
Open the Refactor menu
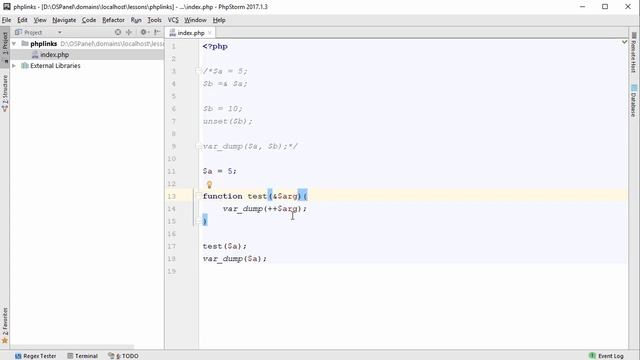point(113,20)
